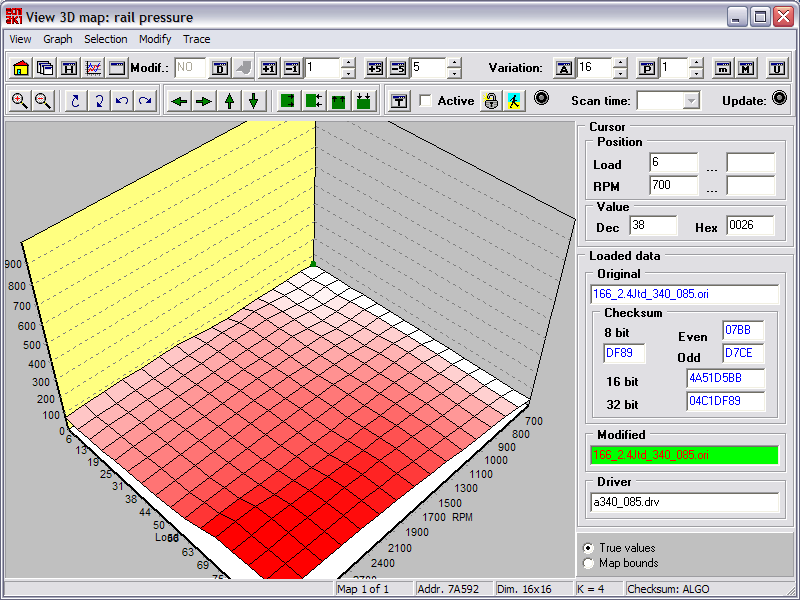Click the green left arrow icon
Viewport: 800px width, 600px height.
click(x=179, y=101)
